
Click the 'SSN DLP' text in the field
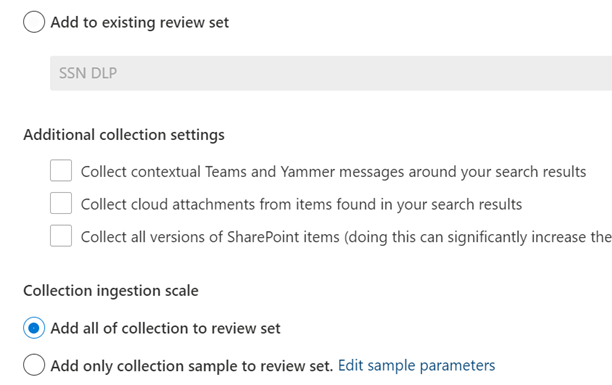pos(88,73)
